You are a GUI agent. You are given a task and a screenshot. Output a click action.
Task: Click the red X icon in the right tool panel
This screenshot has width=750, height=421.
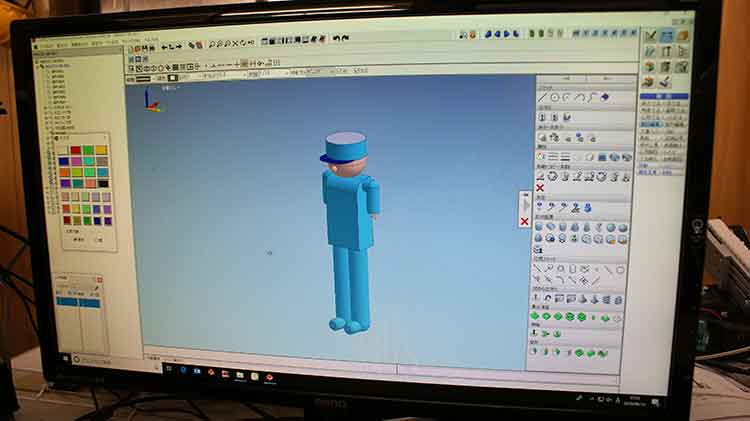[540, 188]
